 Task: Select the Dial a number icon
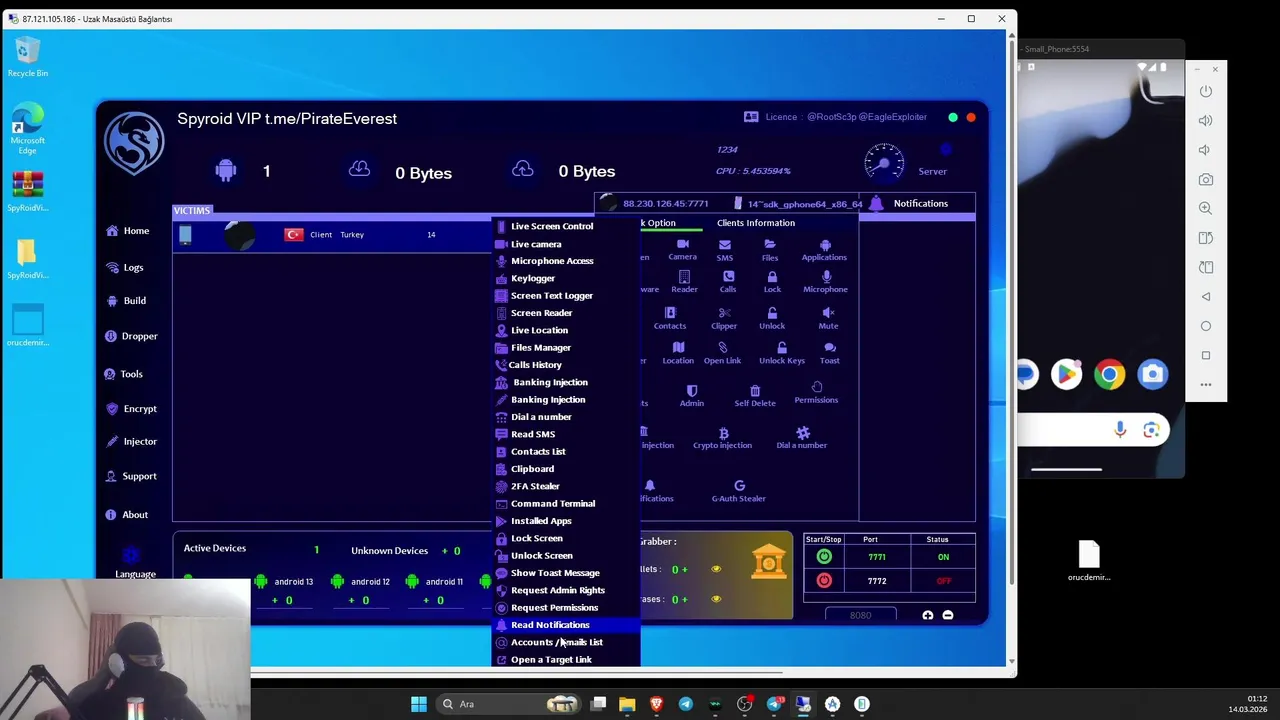(801, 438)
